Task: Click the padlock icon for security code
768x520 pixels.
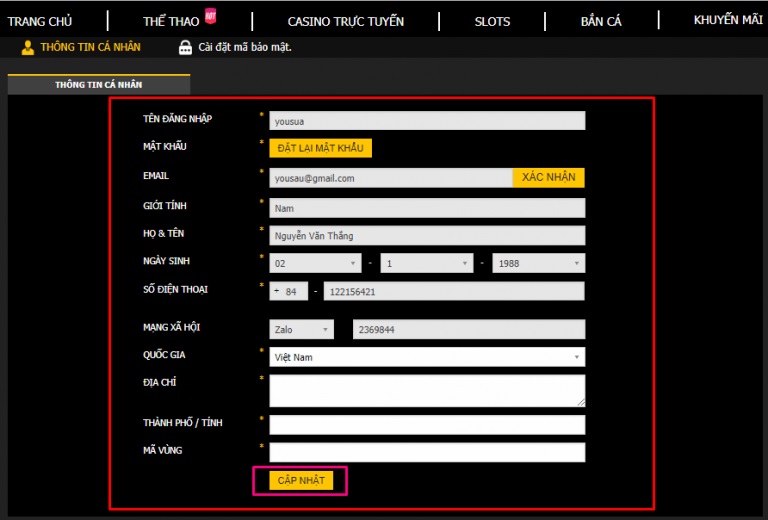Action: click(185, 47)
